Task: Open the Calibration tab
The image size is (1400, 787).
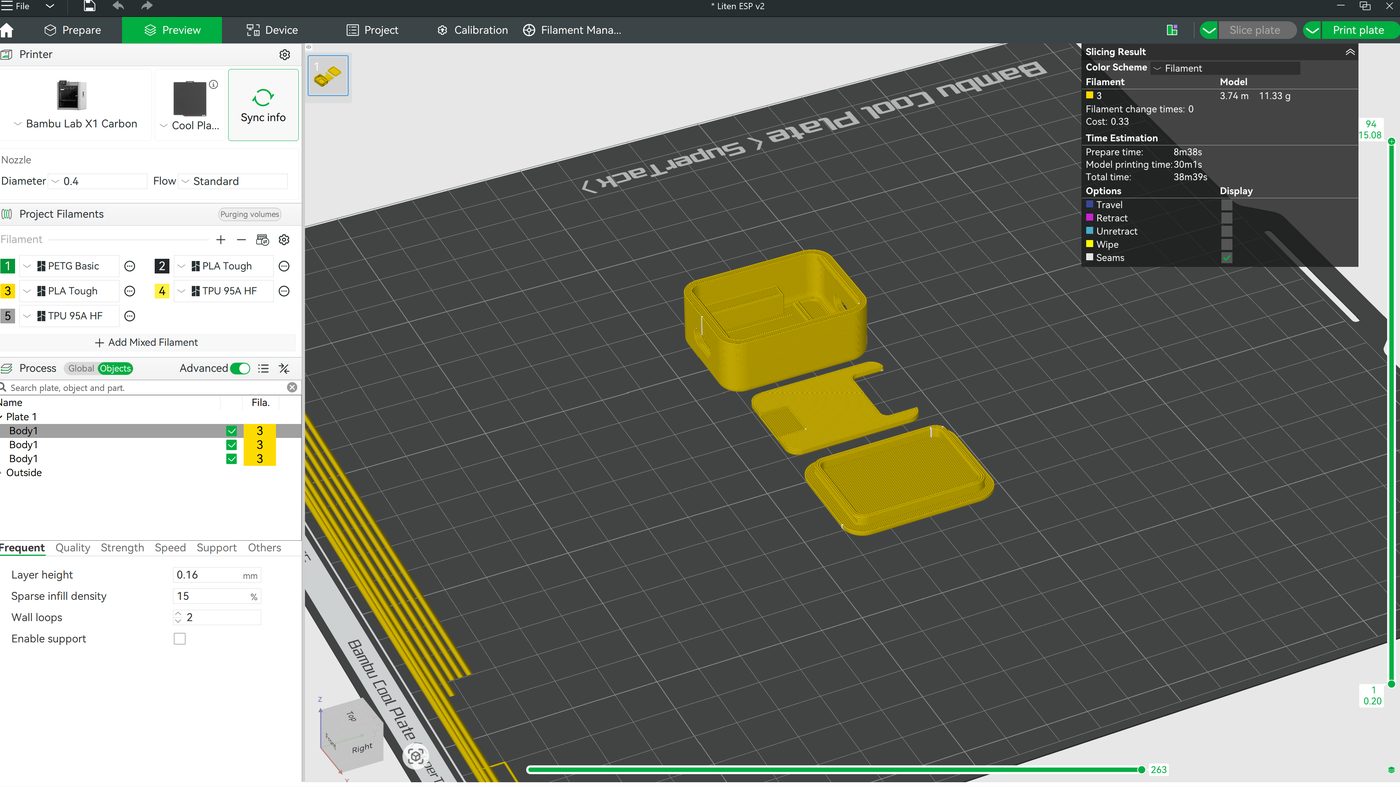Action: [472, 30]
